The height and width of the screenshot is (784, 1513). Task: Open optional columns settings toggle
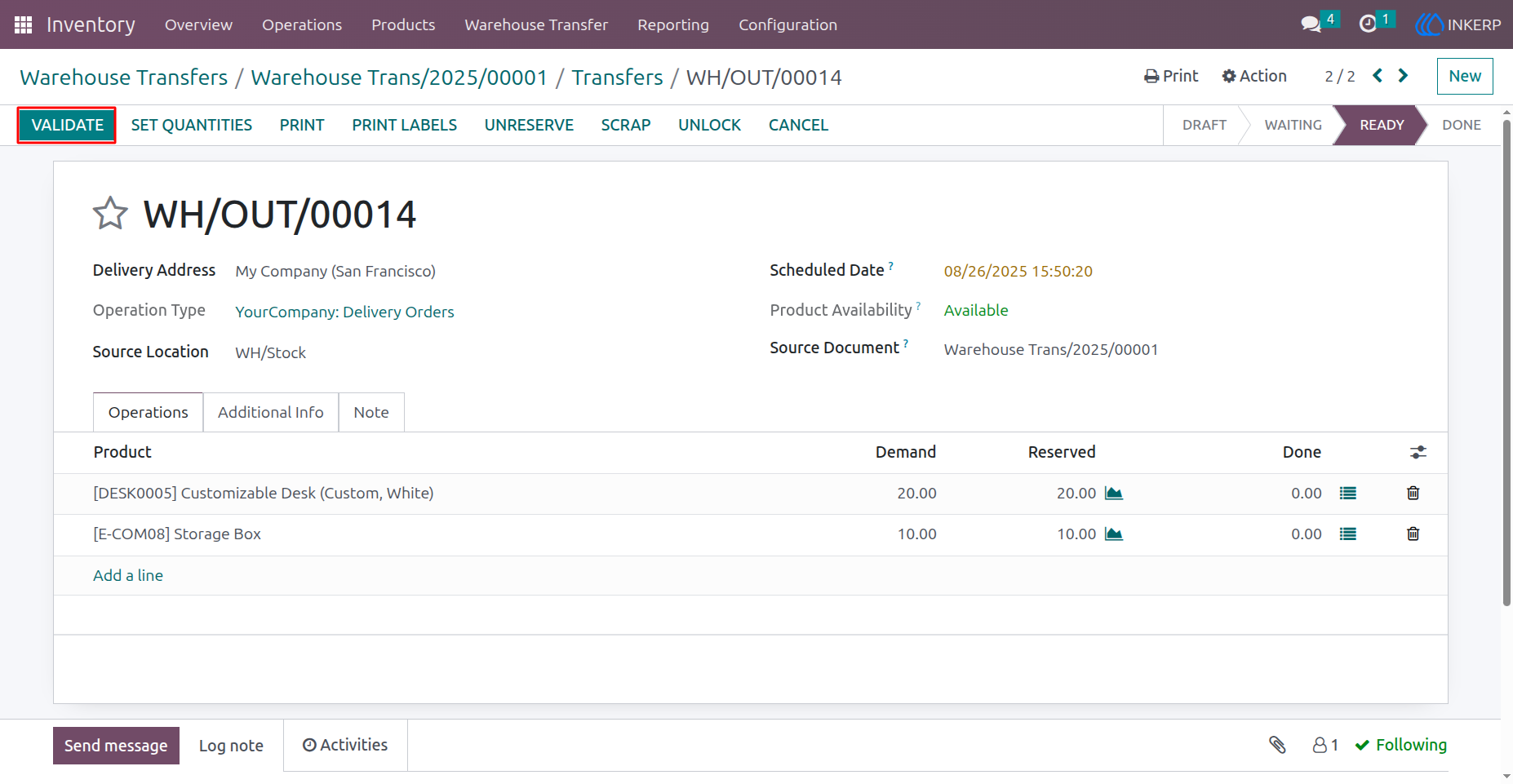pos(1418,452)
